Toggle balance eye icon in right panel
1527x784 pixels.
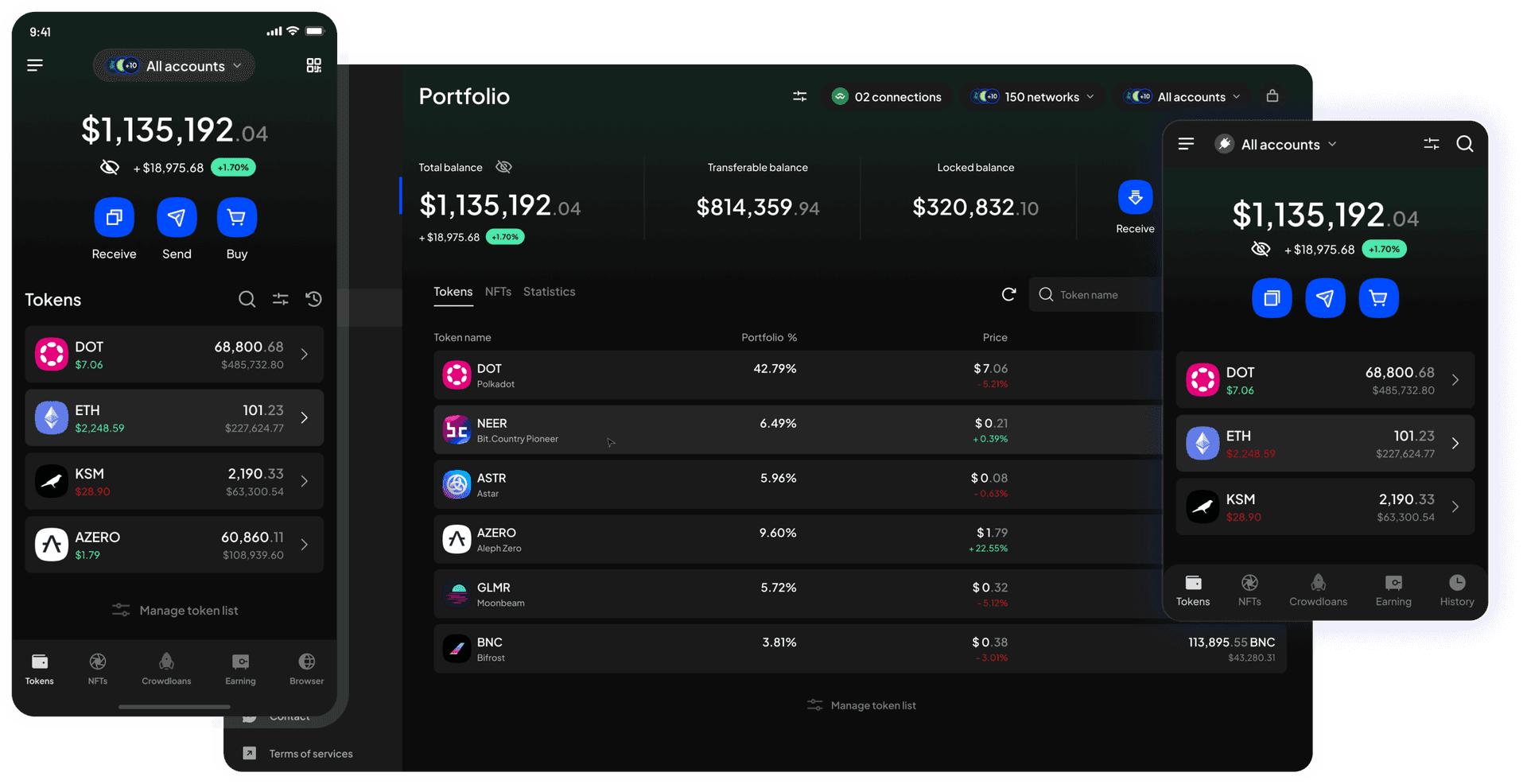pyautogui.click(x=1261, y=249)
